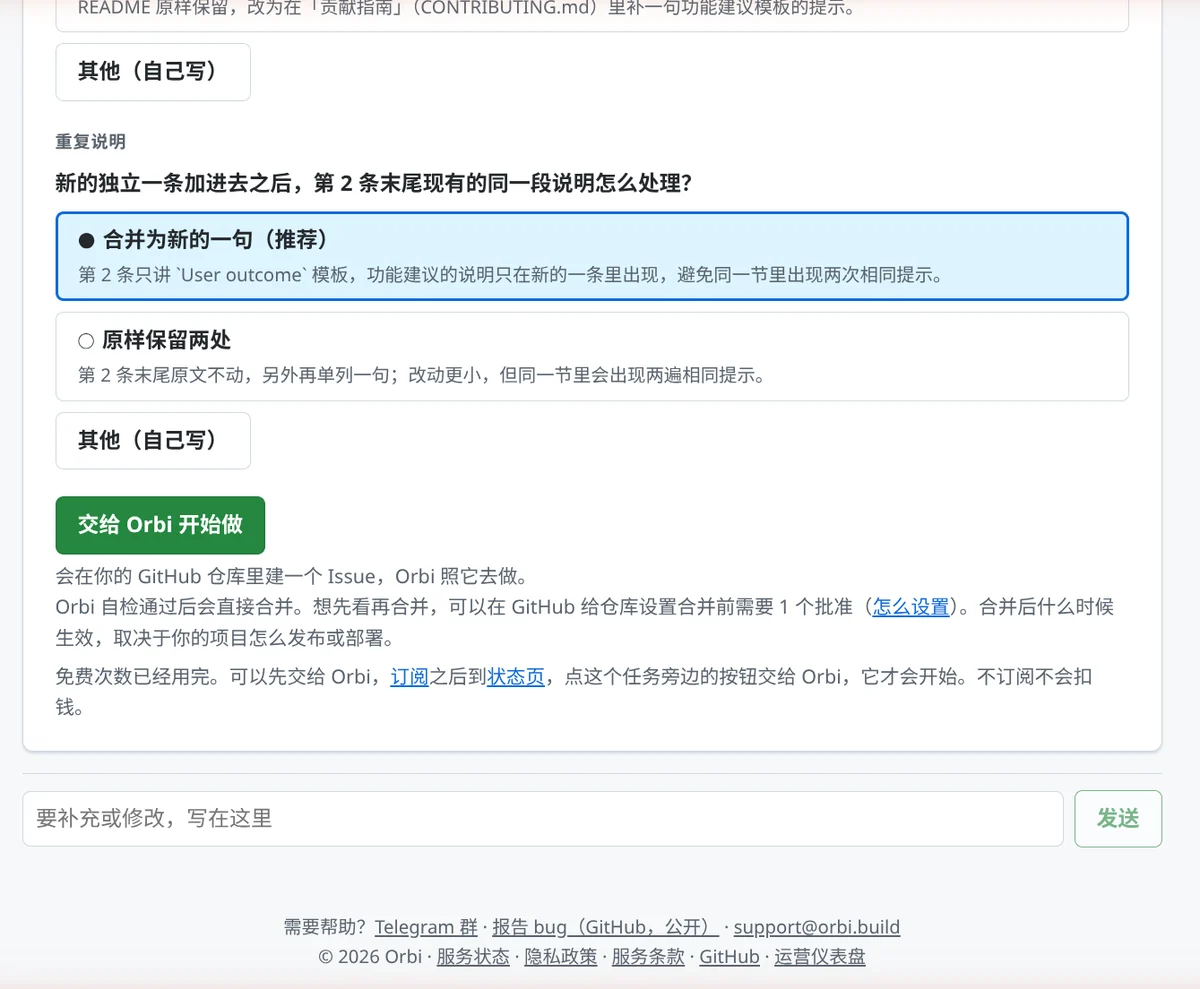Click the 交给 Orbi 开始做 button
The width and height of the screenshot is (1200, 989).
tap(160, 525)
